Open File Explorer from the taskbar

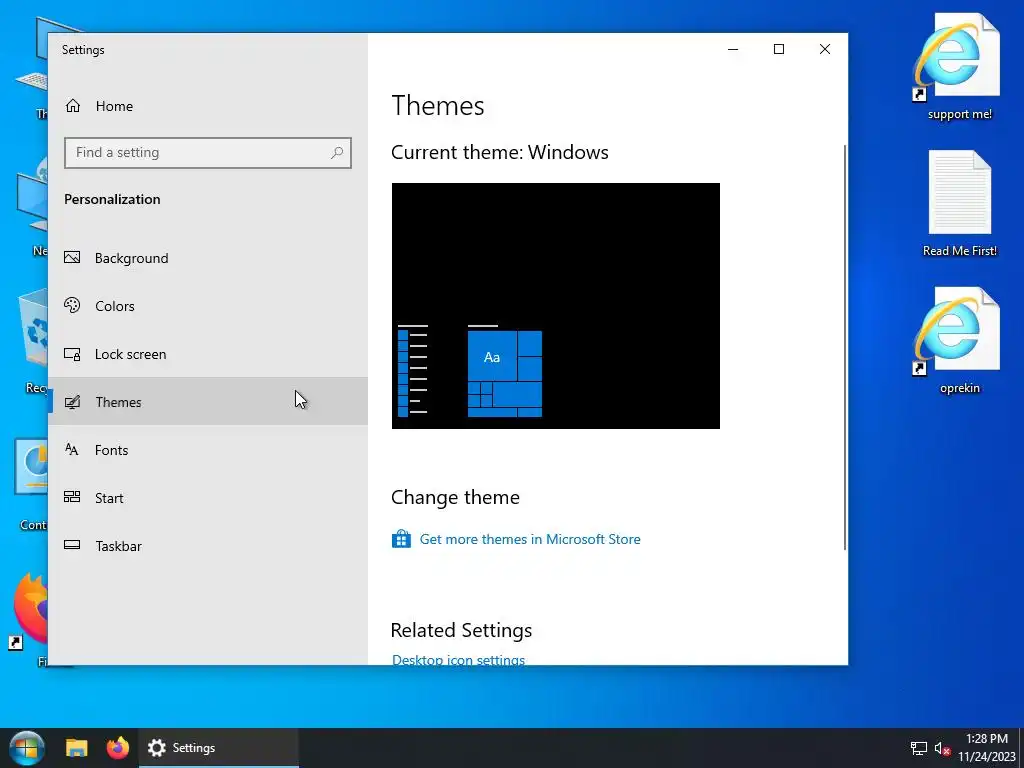(x=76, y=748)
